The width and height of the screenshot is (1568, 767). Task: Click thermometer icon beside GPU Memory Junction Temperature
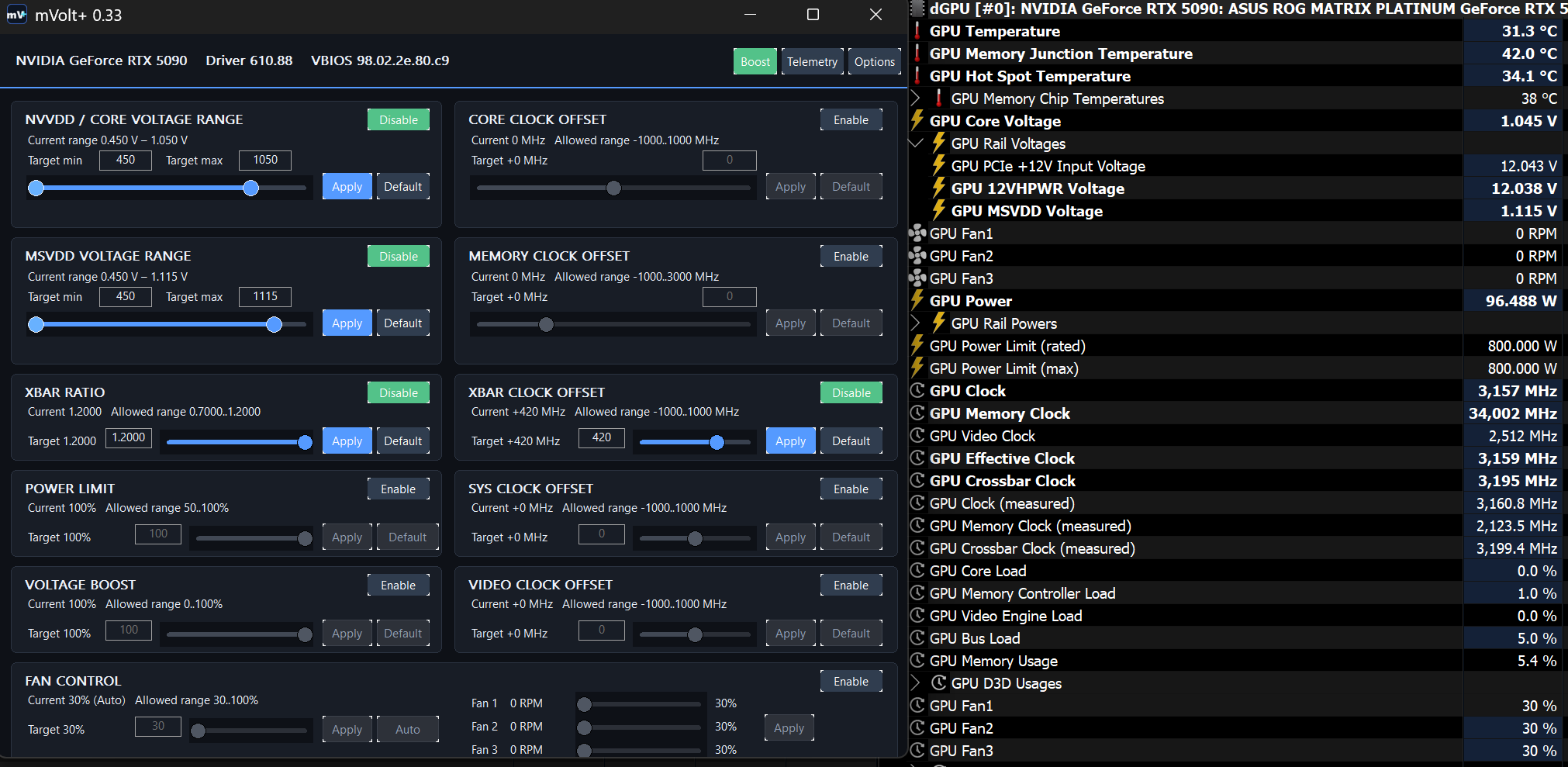tap(917, 54)
